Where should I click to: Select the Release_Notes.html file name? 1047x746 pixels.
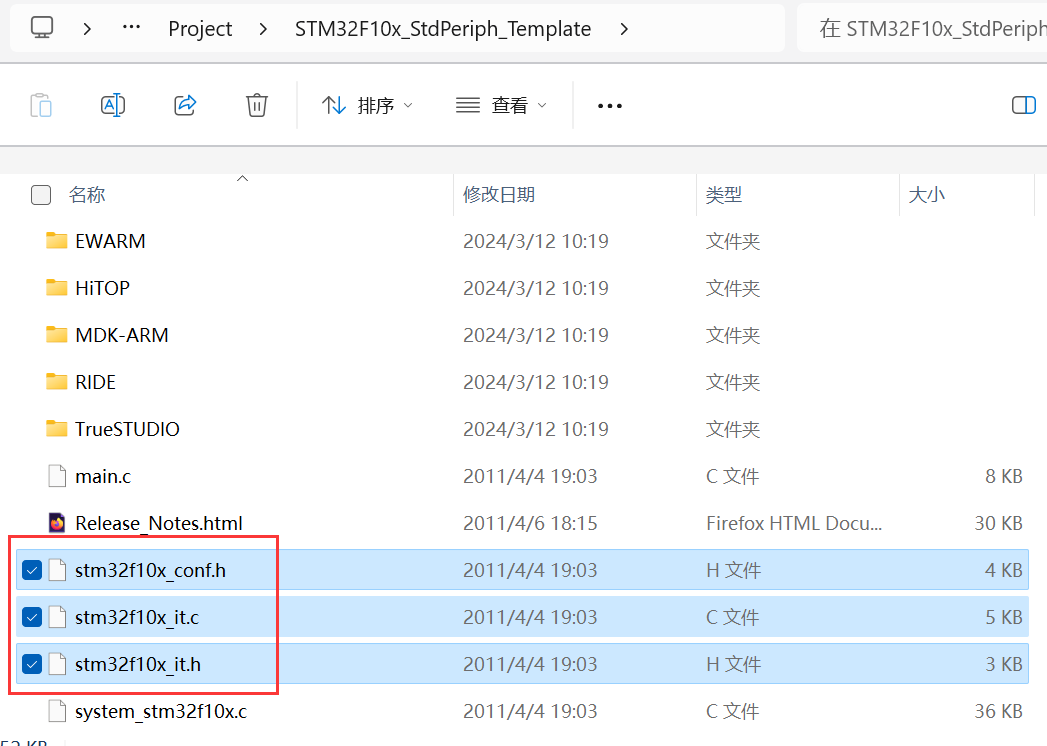click(x=159, y=523)
